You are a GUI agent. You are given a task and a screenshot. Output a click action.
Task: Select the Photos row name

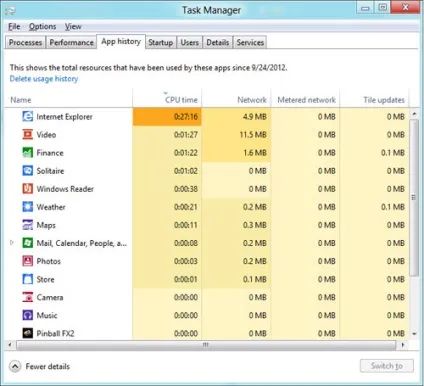point(49,261)
